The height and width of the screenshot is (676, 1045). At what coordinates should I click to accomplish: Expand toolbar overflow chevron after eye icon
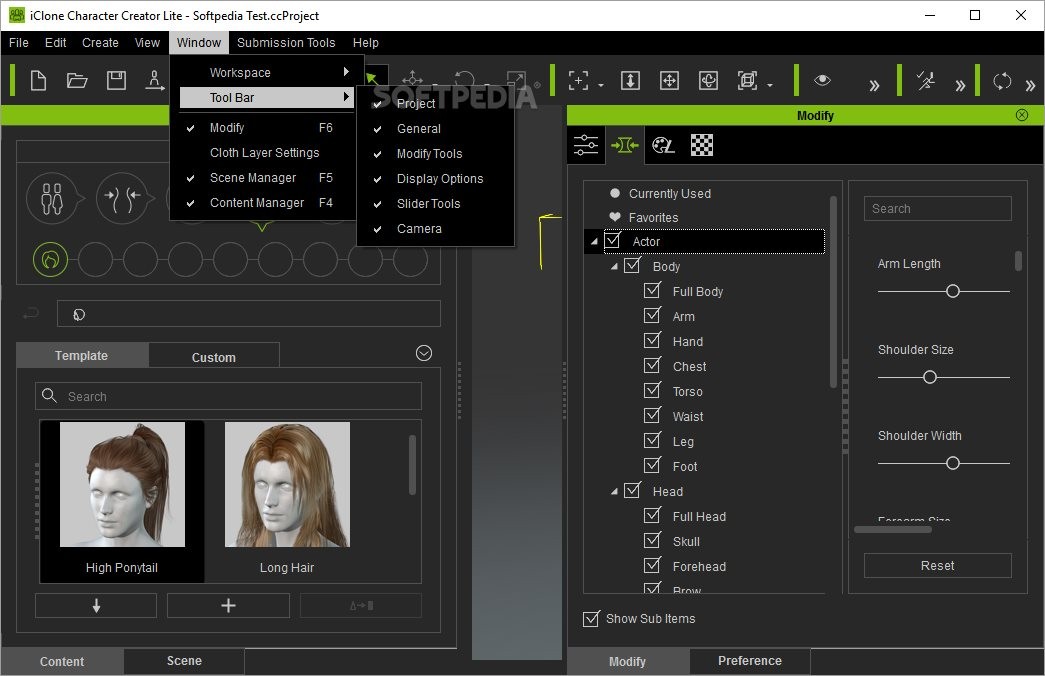click(x=874, y=85)
